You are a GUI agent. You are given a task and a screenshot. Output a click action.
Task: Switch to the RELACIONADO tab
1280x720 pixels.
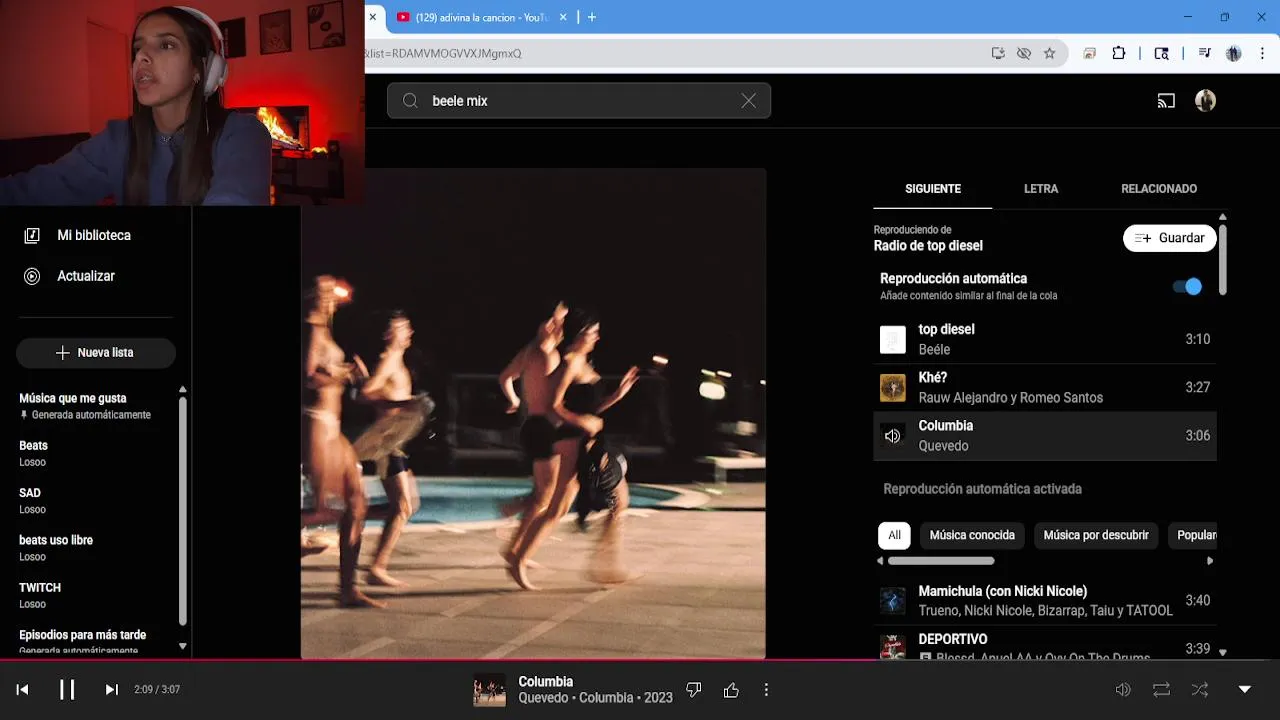point(1159,188)
